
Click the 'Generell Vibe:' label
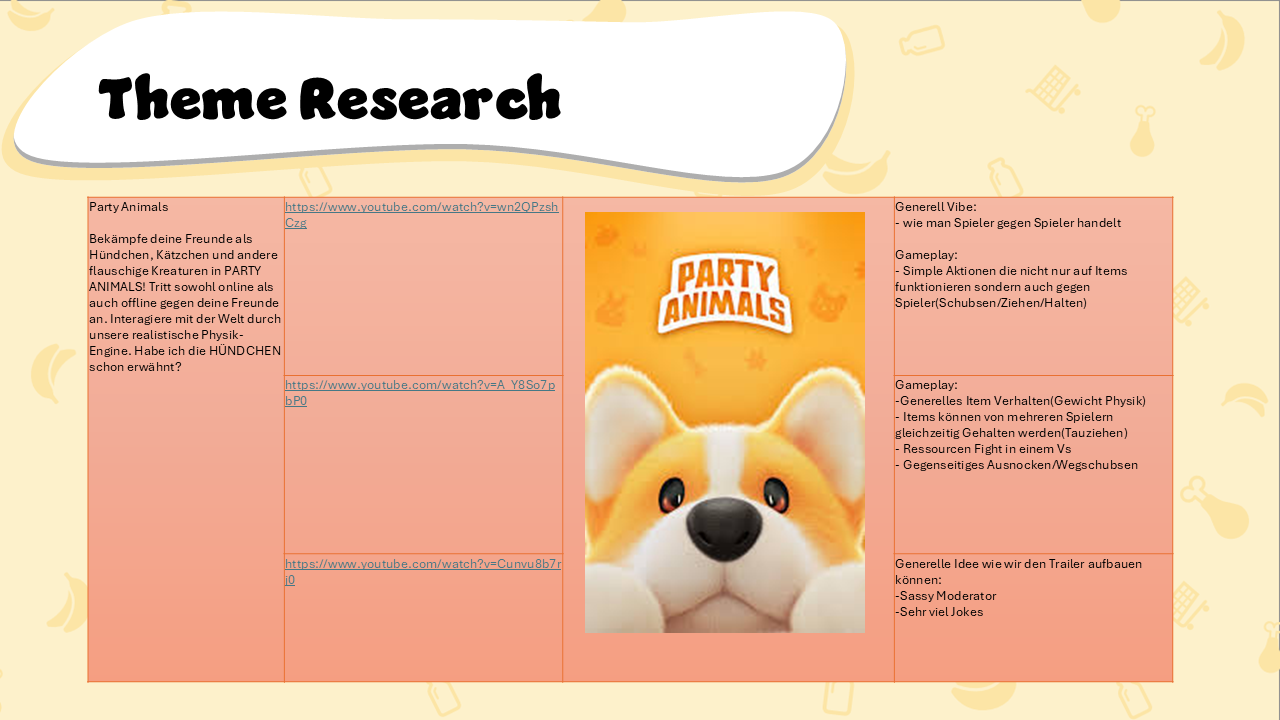click(936, 207)
